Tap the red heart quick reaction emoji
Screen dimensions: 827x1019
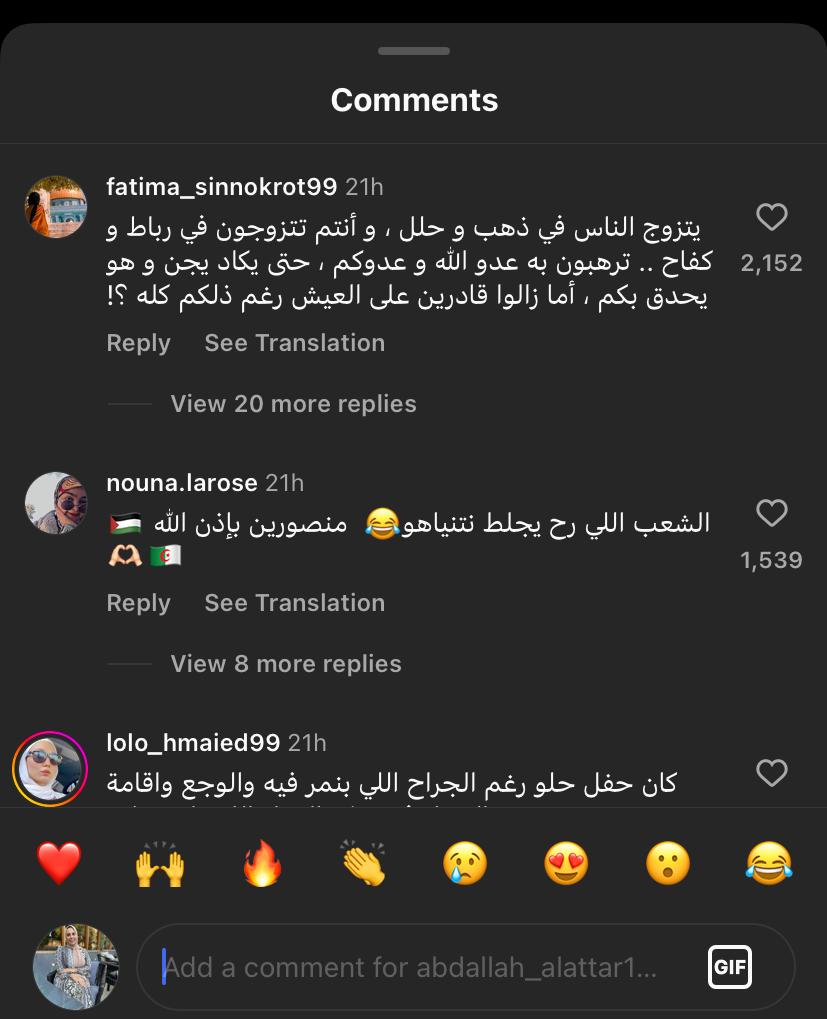[59, 863]
